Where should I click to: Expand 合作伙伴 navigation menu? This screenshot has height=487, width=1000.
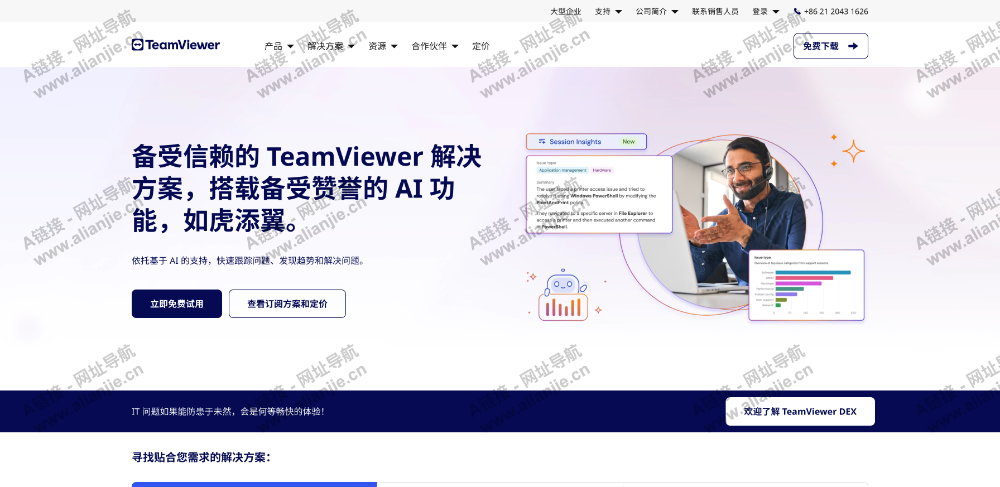[x=435, y=46]
